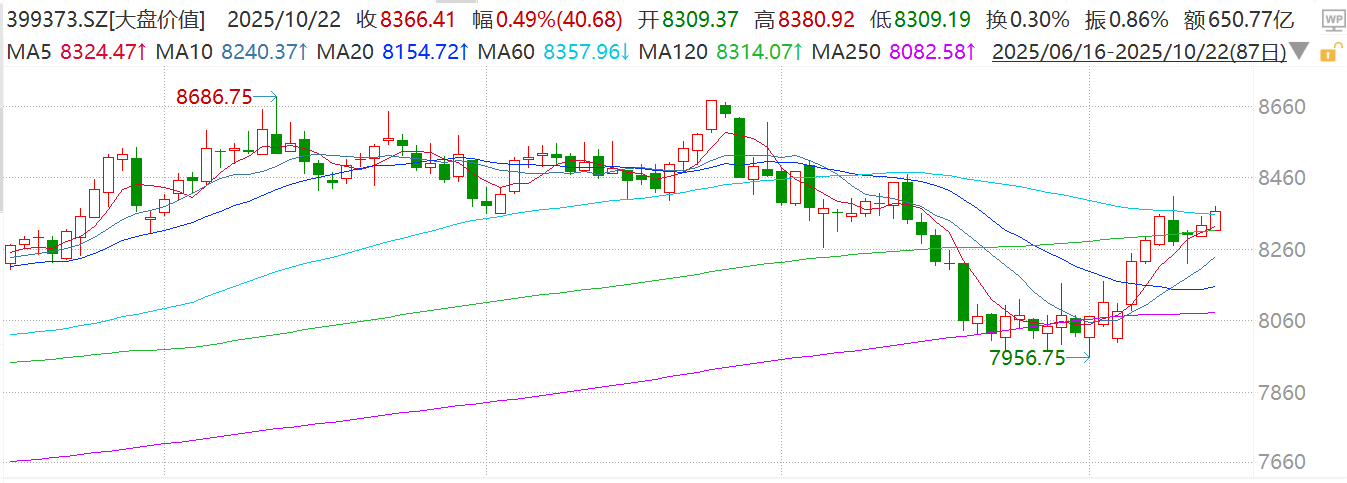
Task: Click the 2025/10/22 date in header
Action: coord(282,20)
